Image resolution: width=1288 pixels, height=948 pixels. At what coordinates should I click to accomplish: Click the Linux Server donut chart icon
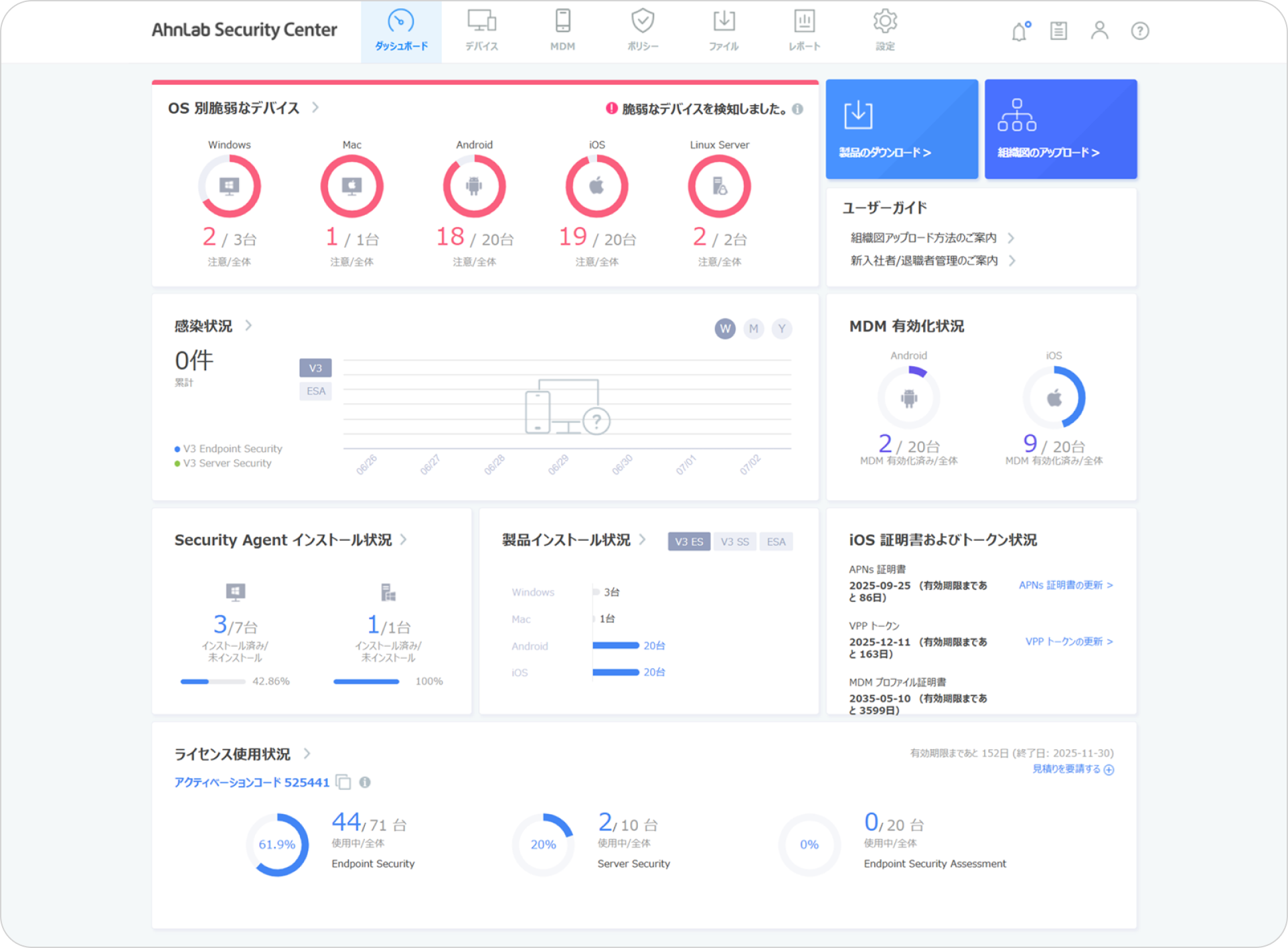[x=719, y=186]
